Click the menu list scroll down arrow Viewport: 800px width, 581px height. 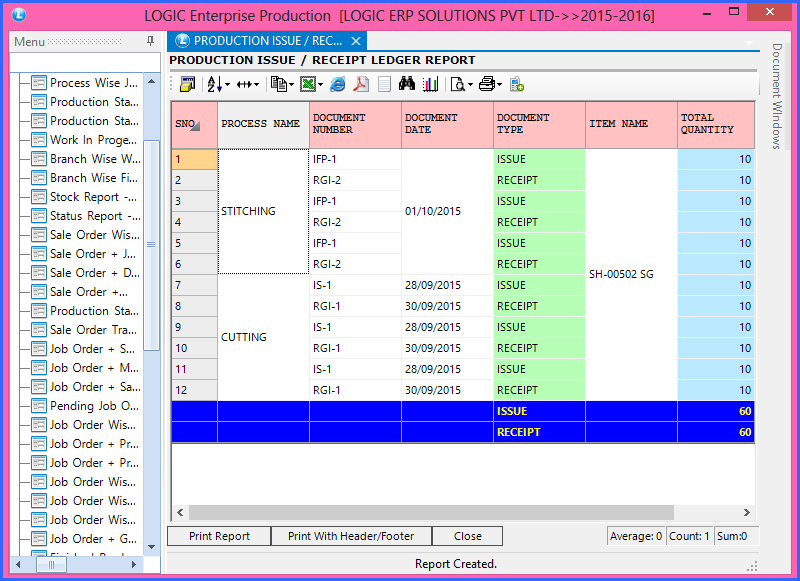pyautogui.click(x=151, y=547)
